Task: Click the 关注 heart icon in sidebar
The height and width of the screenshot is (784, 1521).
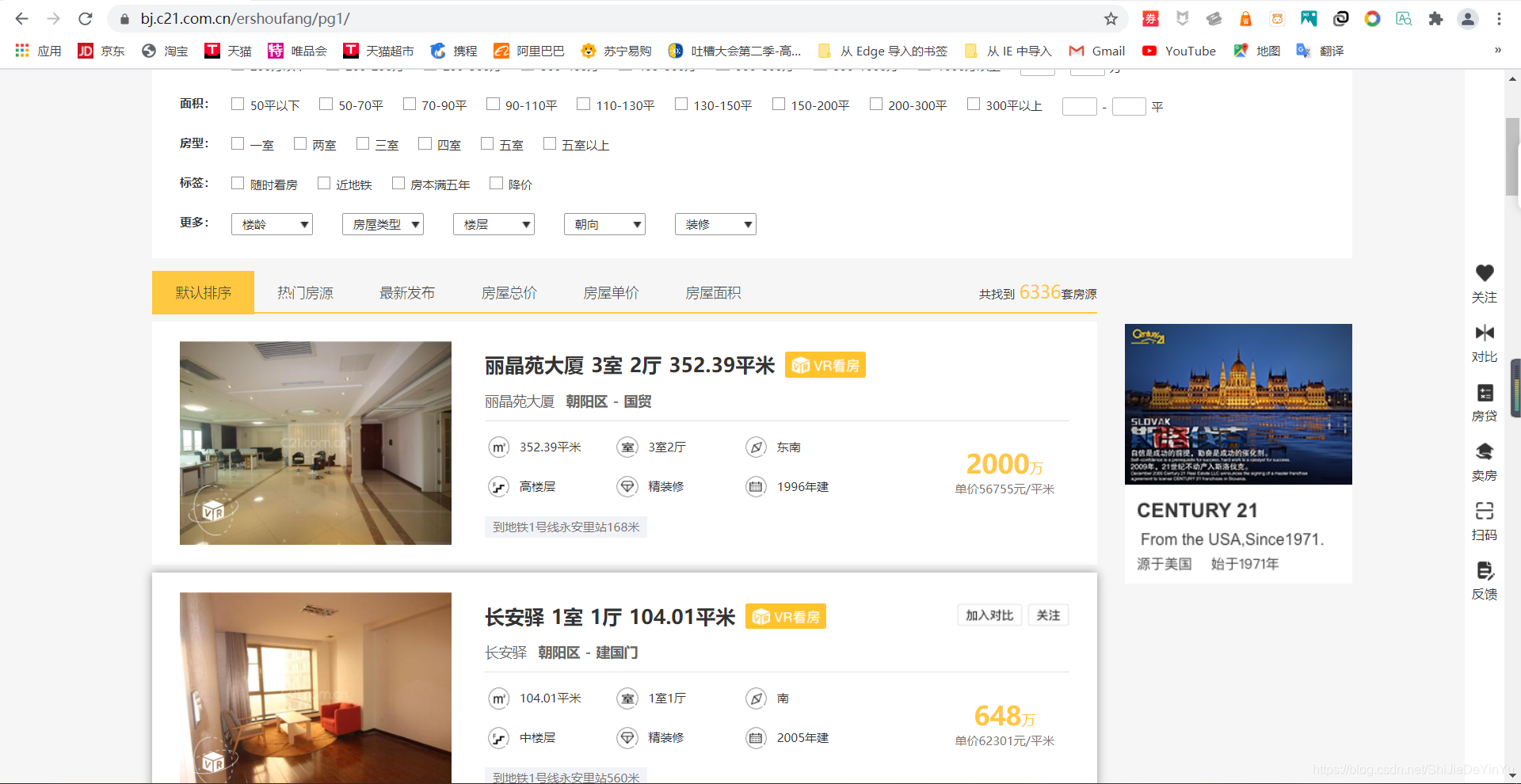Action: [x=1485, y=273]
